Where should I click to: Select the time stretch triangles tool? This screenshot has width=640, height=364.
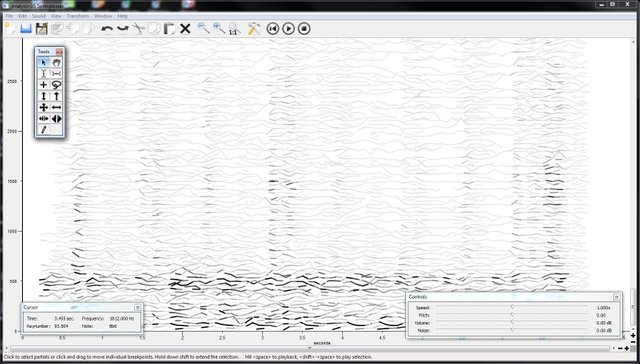click(56, 119)
